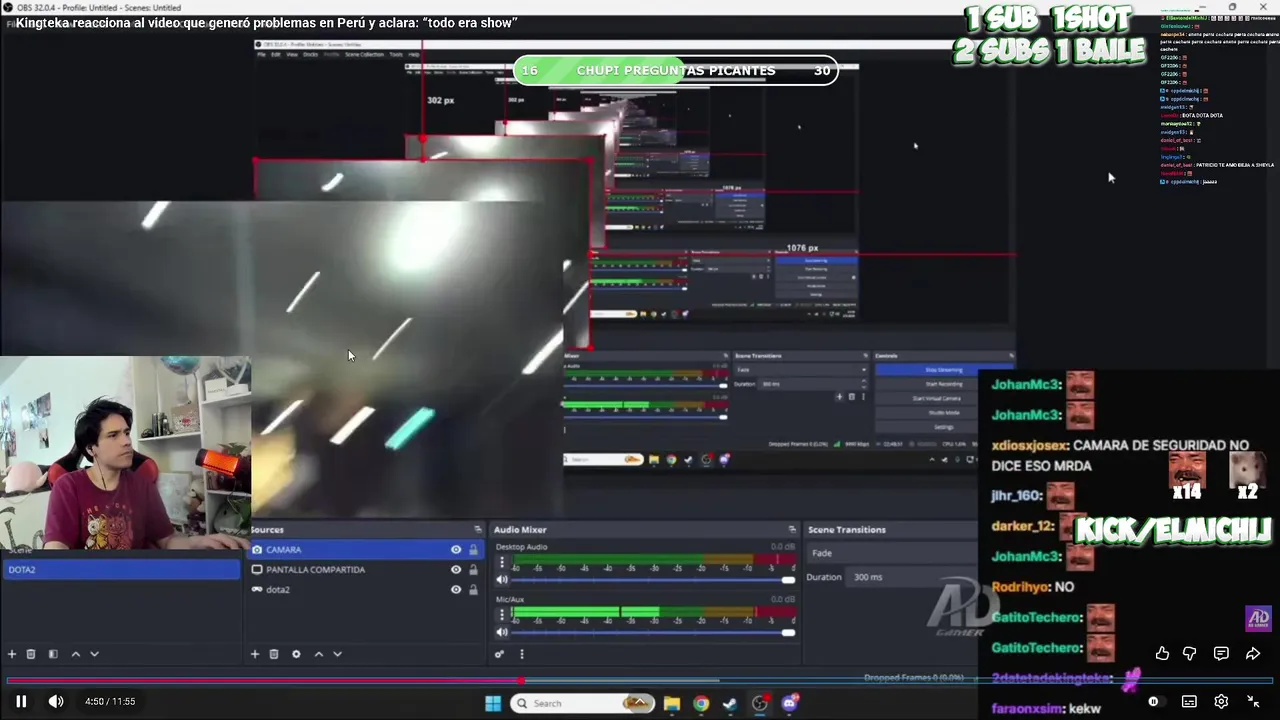
Task: Toggle lock on the CAMARA source
Action: 473,549
